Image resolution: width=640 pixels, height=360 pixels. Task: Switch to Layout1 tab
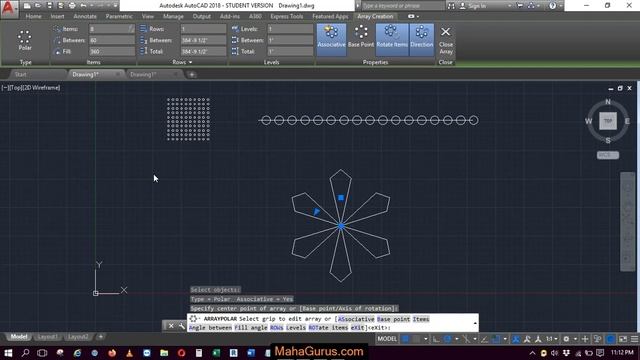[47, 337]
